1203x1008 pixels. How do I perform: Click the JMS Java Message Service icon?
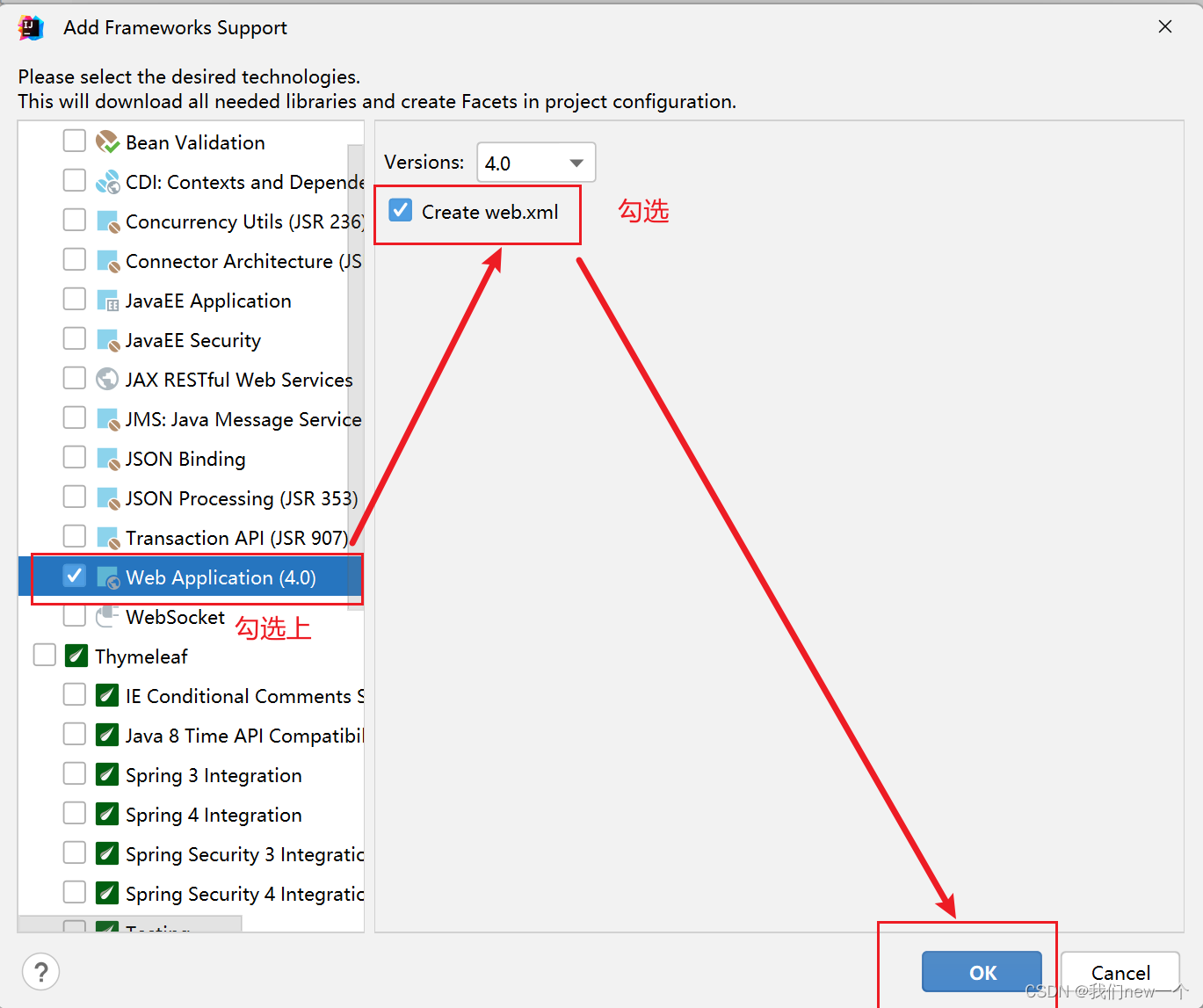tap(107, 419)
